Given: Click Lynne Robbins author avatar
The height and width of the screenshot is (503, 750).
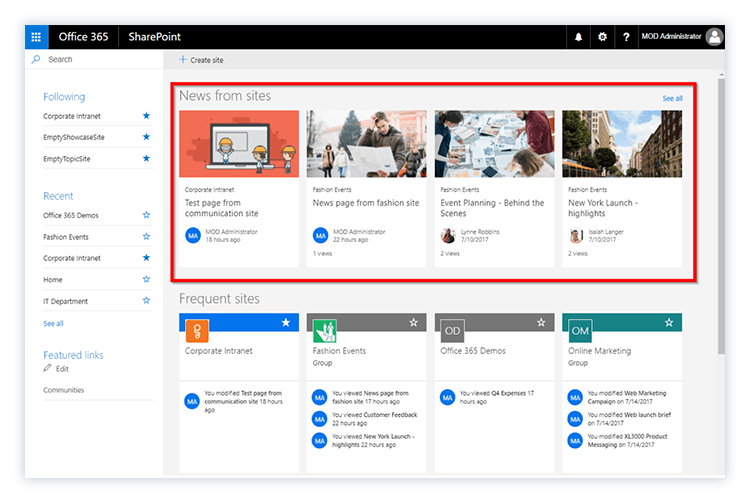Looking at the screenshot, I should [448, 235].
